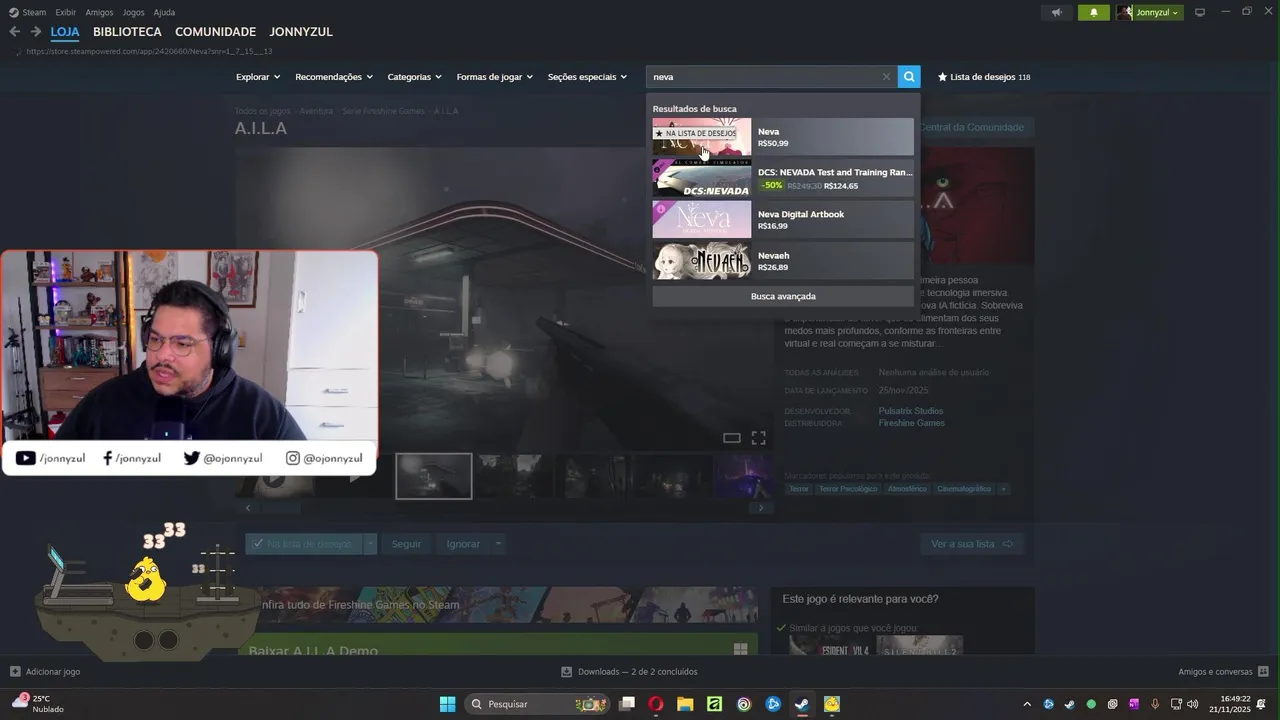This screenshot has height=720, width=1280.
Task: Open the Amigos menu
Action: point(99,12)
